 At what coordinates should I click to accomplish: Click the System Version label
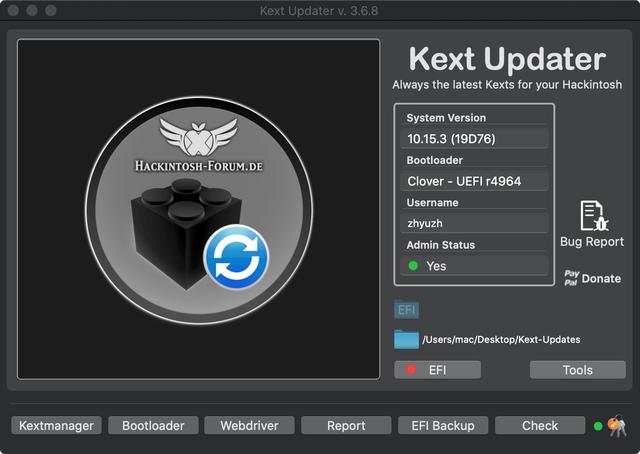[x=446, y=118]
